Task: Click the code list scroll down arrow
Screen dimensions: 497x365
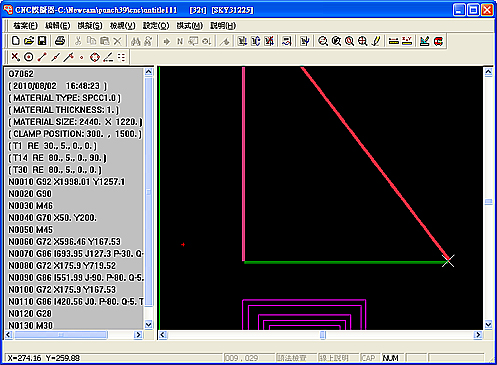Action: (x=148, y=324)
